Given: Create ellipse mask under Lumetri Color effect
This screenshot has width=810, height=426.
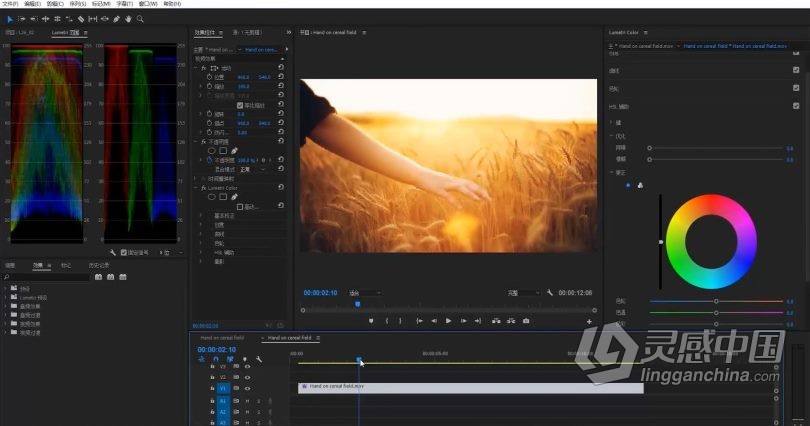Looking at the screenshot, I should (211, 197).
